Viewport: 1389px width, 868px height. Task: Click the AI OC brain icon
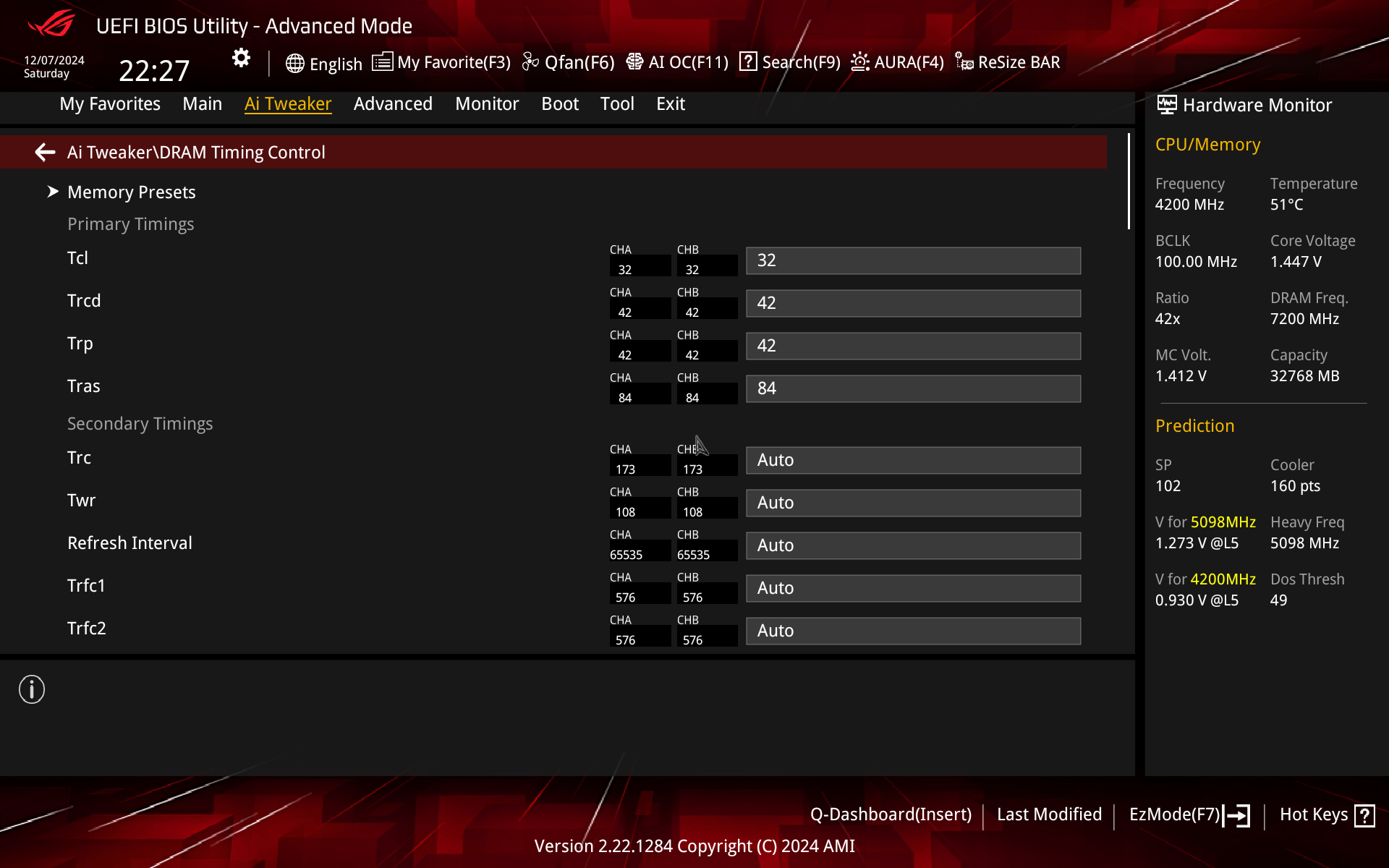(634, 61)
